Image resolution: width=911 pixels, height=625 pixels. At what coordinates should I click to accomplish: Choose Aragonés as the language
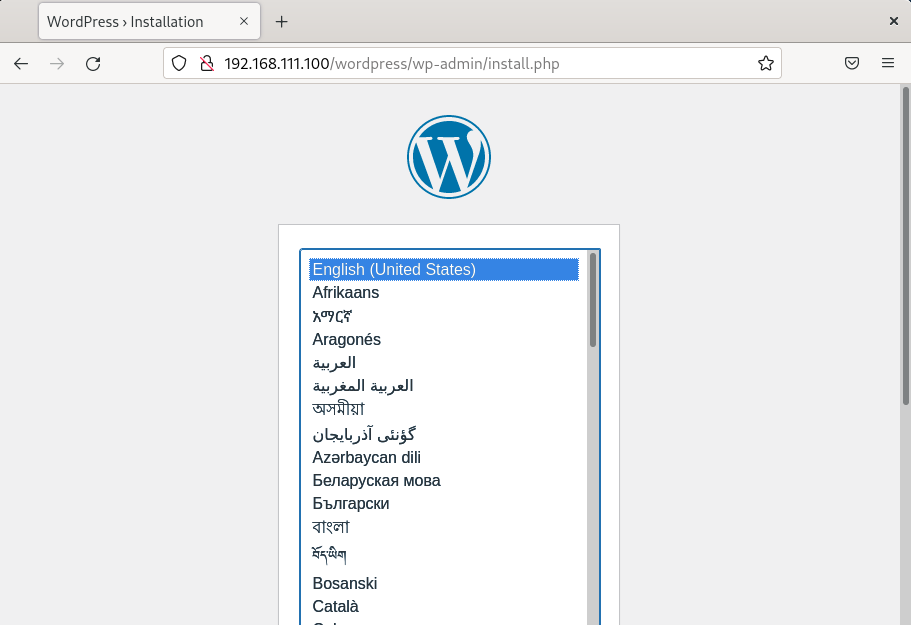(346, 339)
